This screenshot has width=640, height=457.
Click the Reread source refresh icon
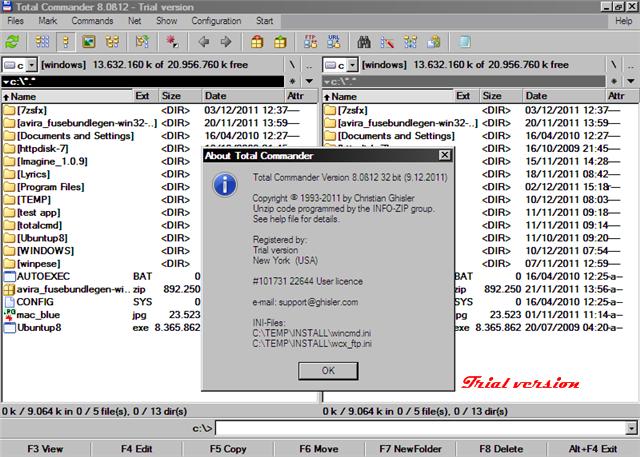(12, 42)
